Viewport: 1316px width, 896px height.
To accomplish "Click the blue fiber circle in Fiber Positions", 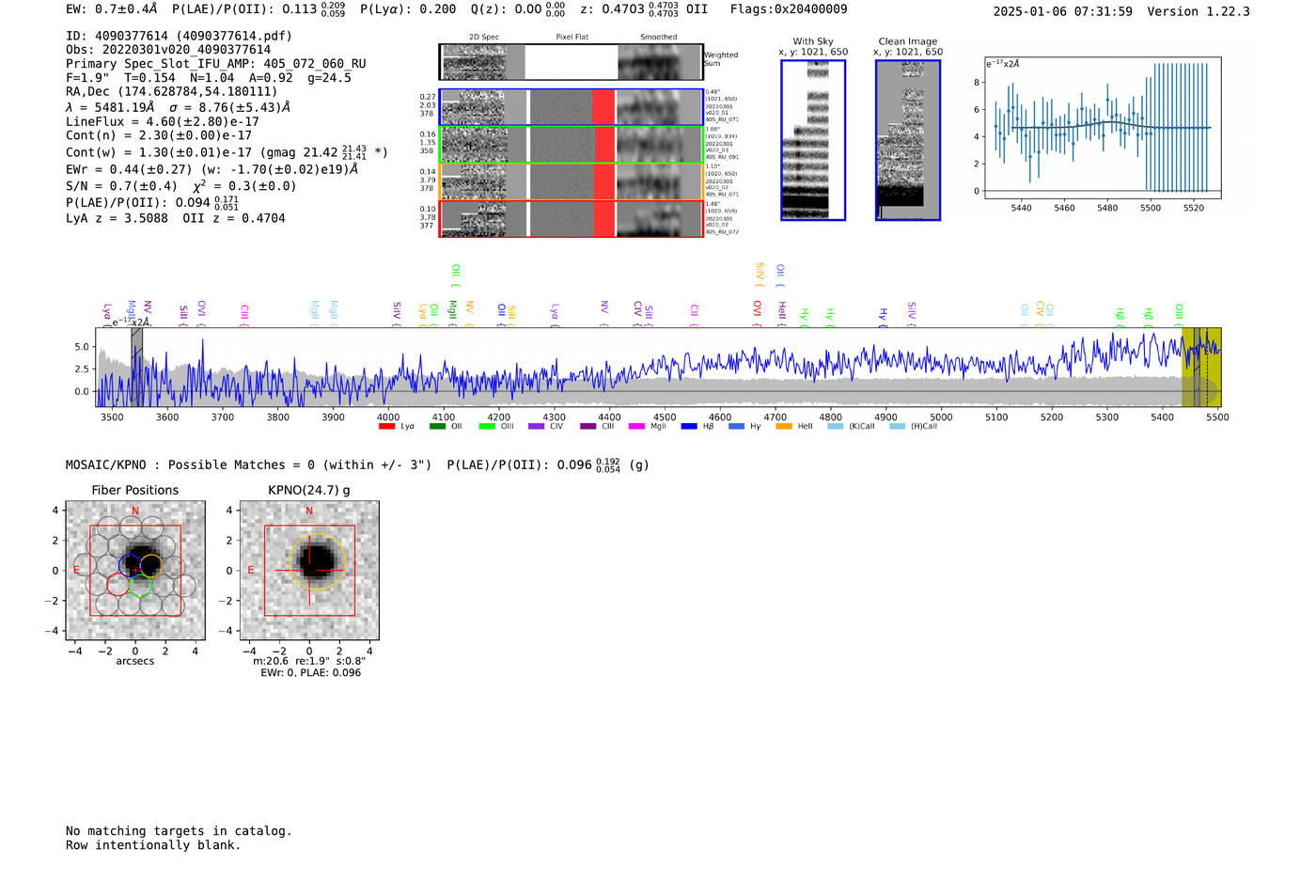I will point(130,564).
